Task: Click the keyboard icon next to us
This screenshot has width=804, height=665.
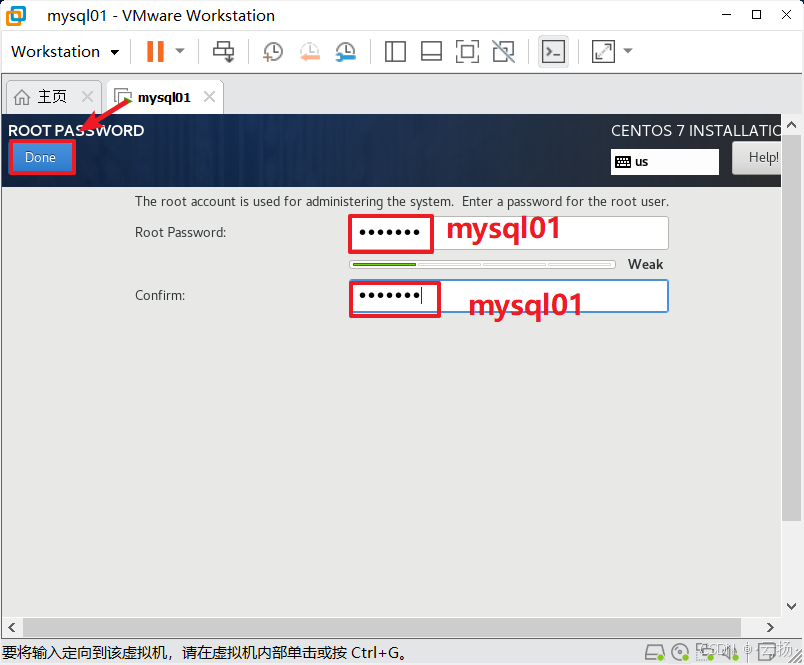Action: point(622,162)
